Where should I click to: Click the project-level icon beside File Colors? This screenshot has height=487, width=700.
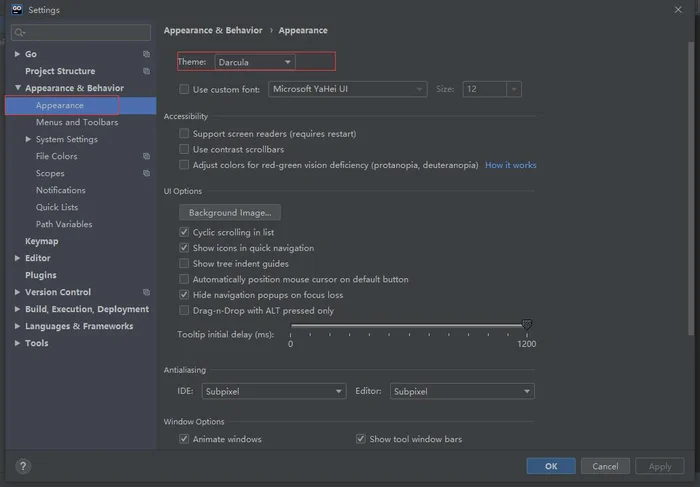[x=146, y=156]
